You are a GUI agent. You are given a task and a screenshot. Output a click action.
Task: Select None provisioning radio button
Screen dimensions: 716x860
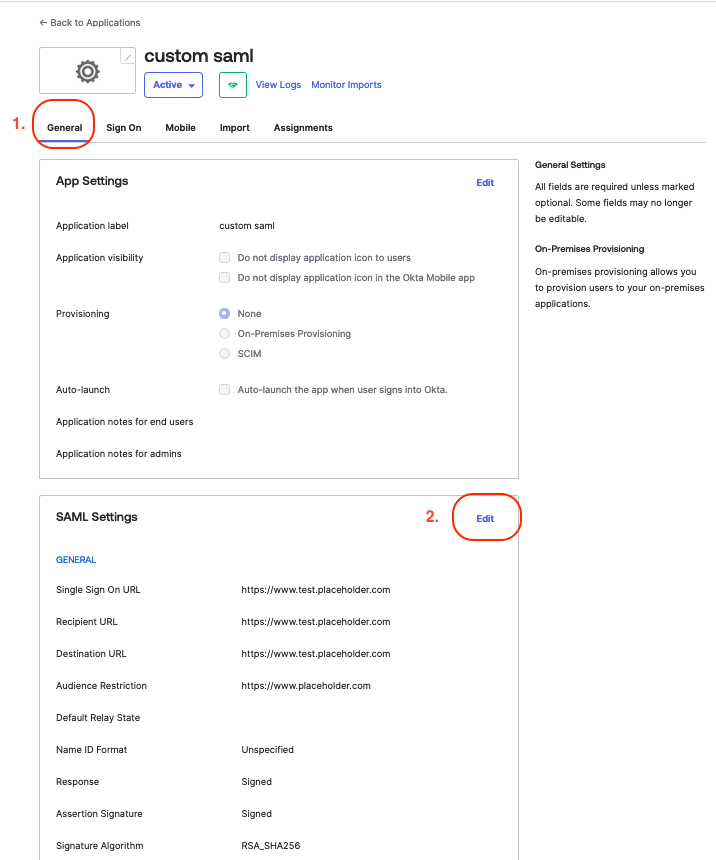coord(224,314)
